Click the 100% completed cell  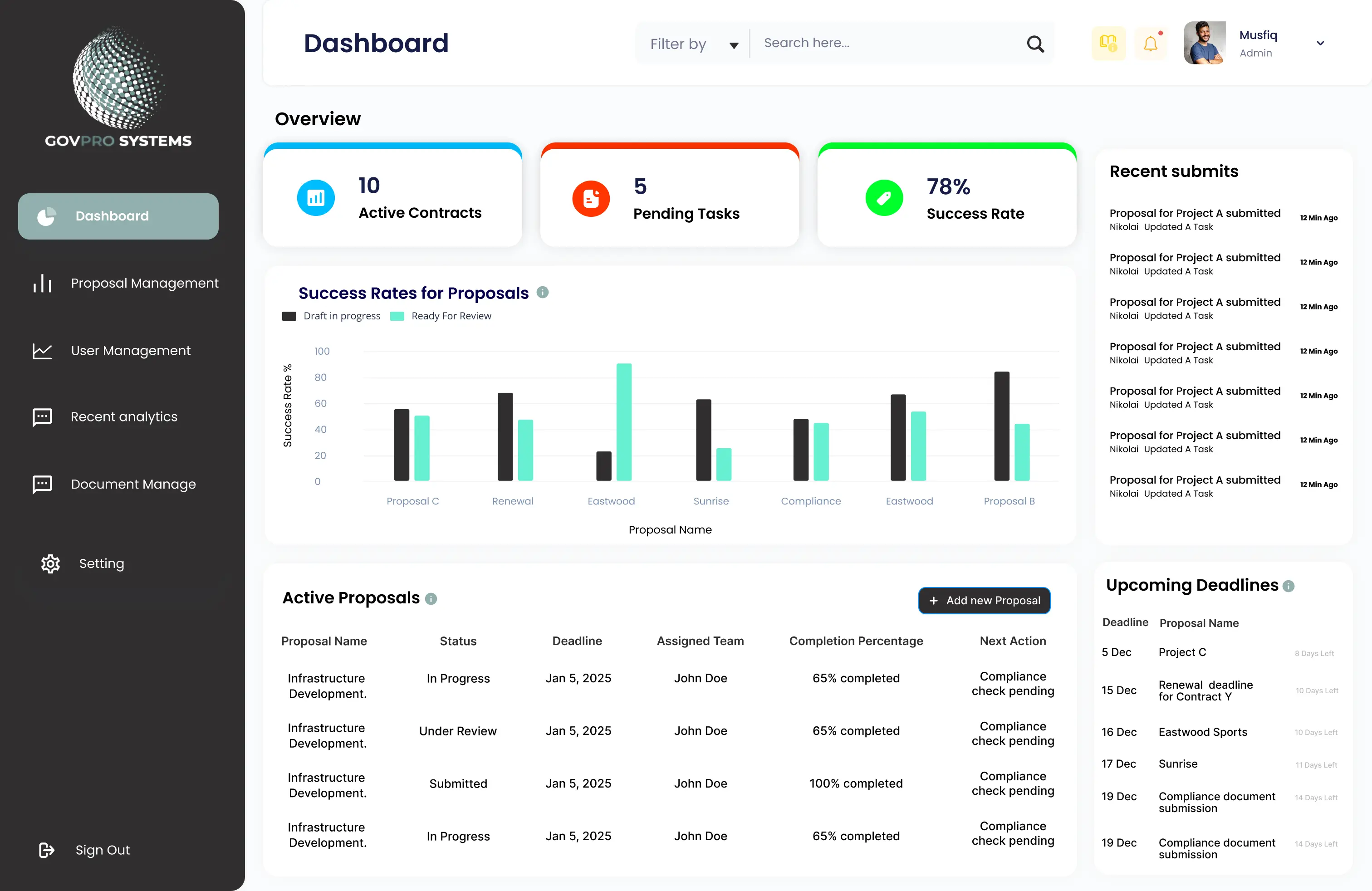[856, 783]
